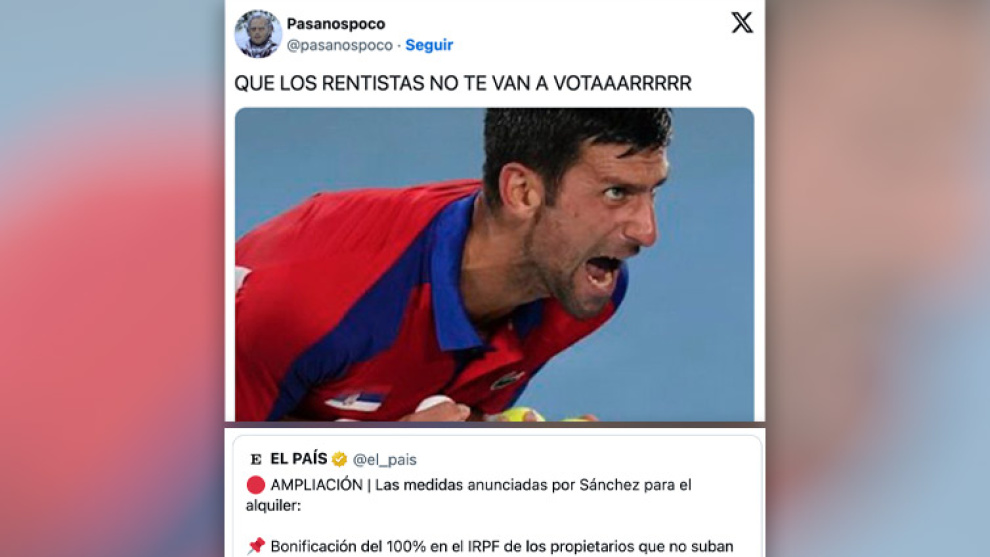Open the @pasanospoco handle link
Screen dimensions: 990x557
pos(340,45)
